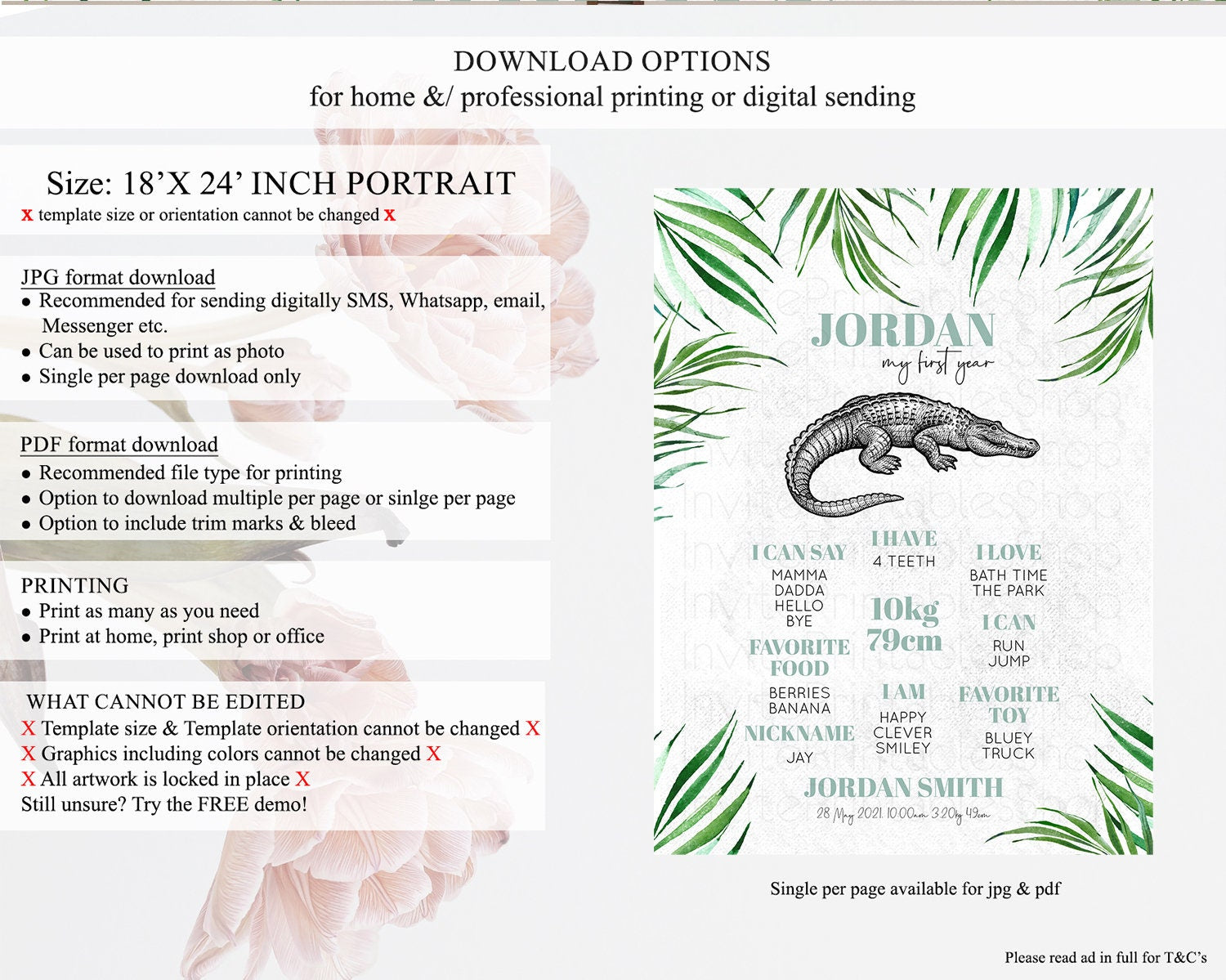This screenshot has height=980, width=1226.
Task: Click the "DOWNLOAD OPTIONS" title
Action: [x=612, y=61]
